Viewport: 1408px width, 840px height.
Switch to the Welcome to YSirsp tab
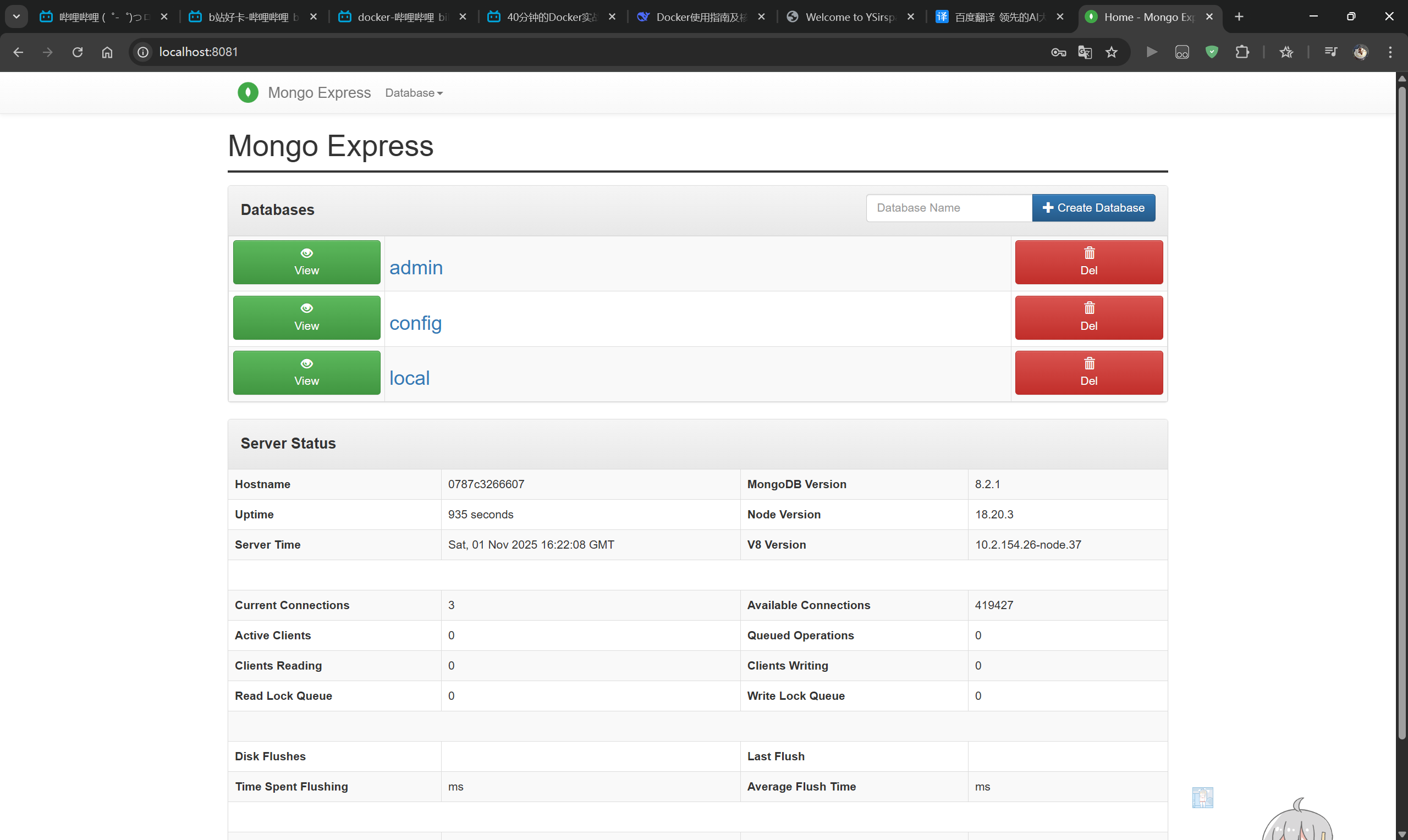(x=848, y=17)
